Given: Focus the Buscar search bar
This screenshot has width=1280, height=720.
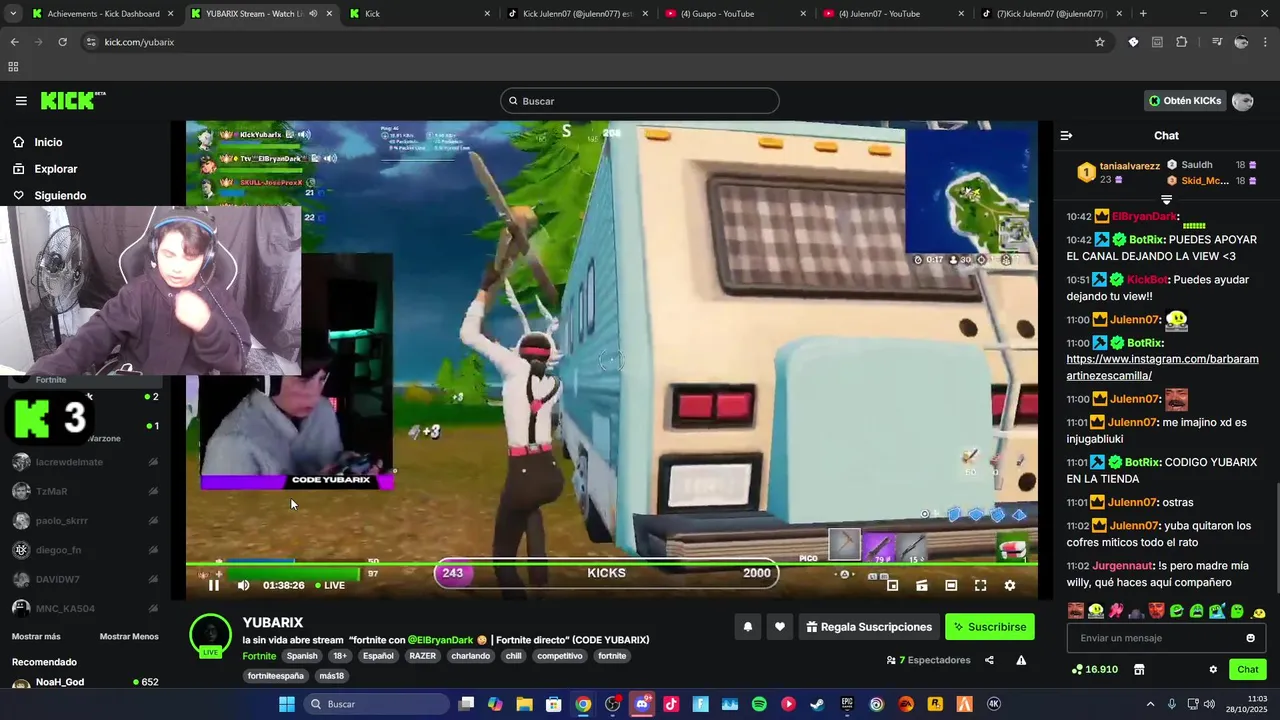Looking at the screenshot, I should coord(640,101).
